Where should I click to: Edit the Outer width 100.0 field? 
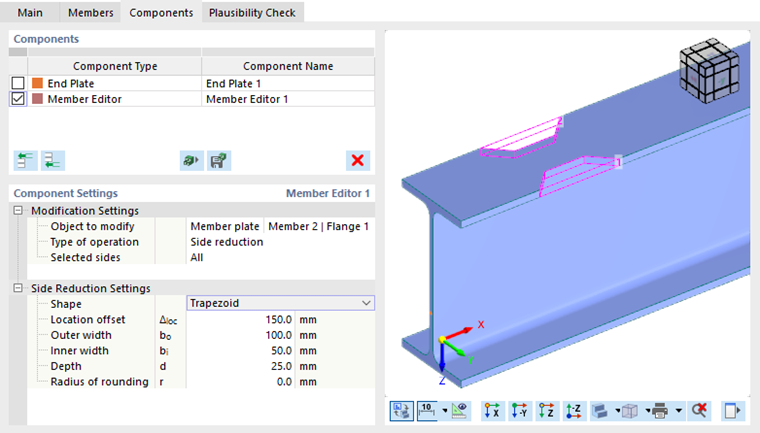pyautogui.click(x=240, y=335)
